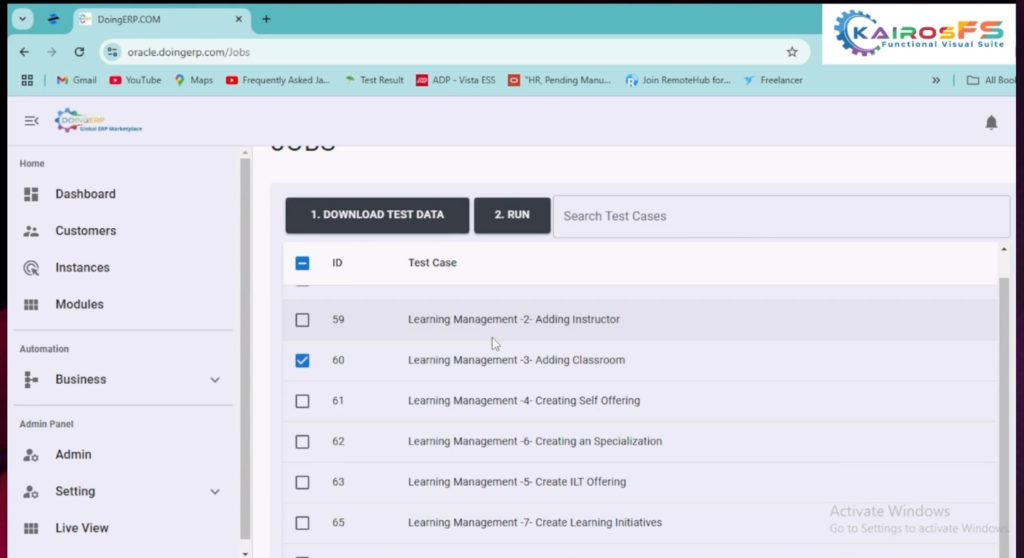This screenshot has width=1024, height=558.
Task: Click the Customers people icon
Action: [31, 231]
